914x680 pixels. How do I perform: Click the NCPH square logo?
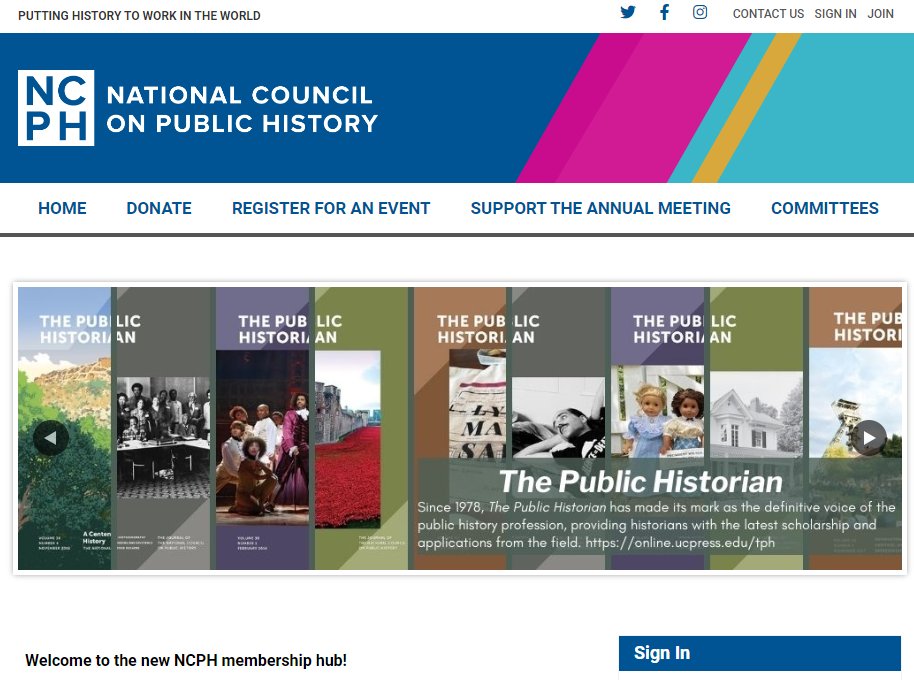click(x=56, y=108)
